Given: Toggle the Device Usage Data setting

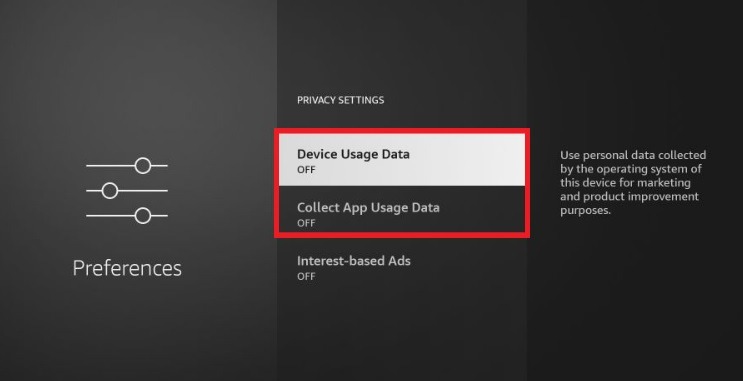Looking at the screenshot, I should point(401,160).
